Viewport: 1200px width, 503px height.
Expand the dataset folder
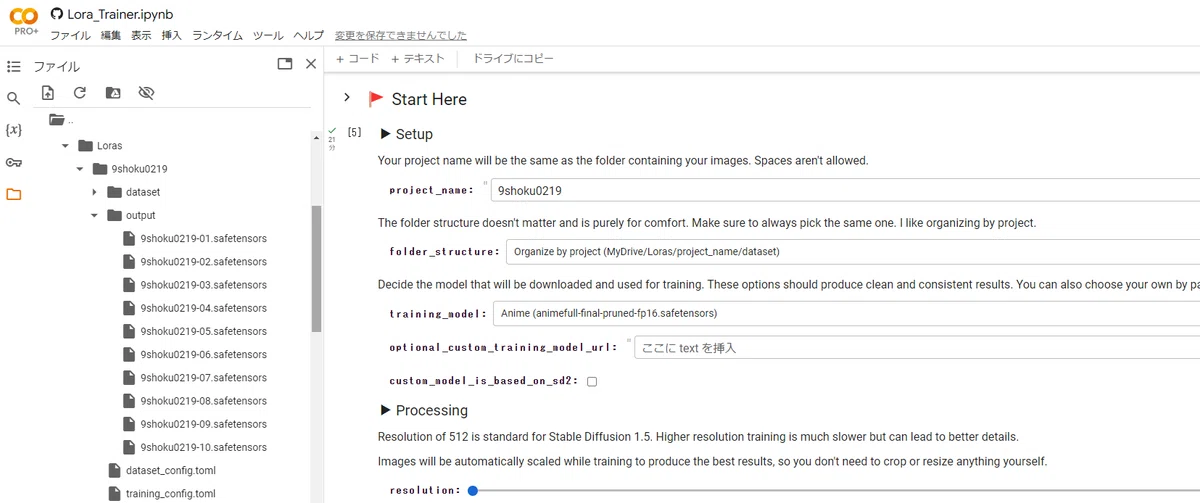point(95,192)
